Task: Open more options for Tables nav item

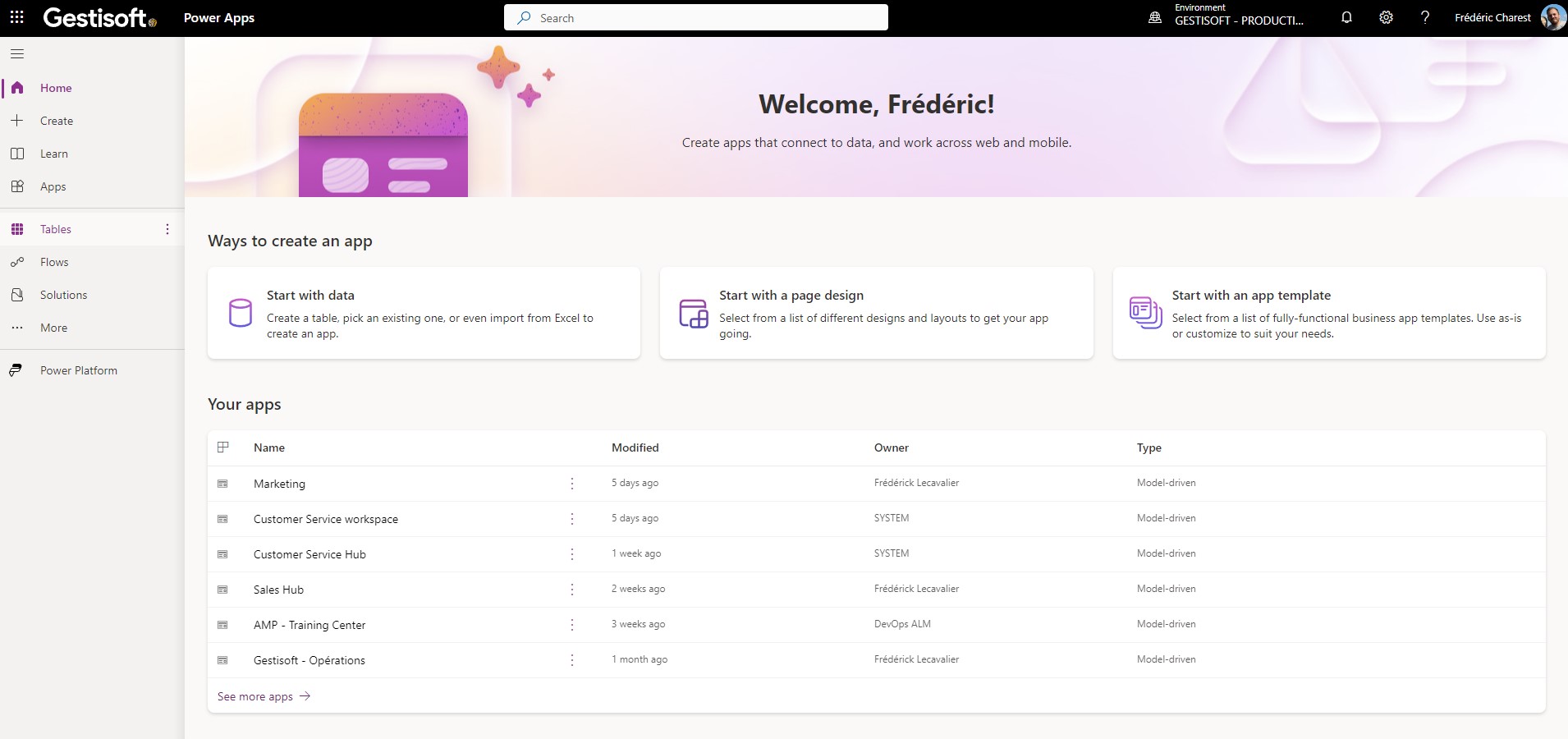Action: point(167,229)
